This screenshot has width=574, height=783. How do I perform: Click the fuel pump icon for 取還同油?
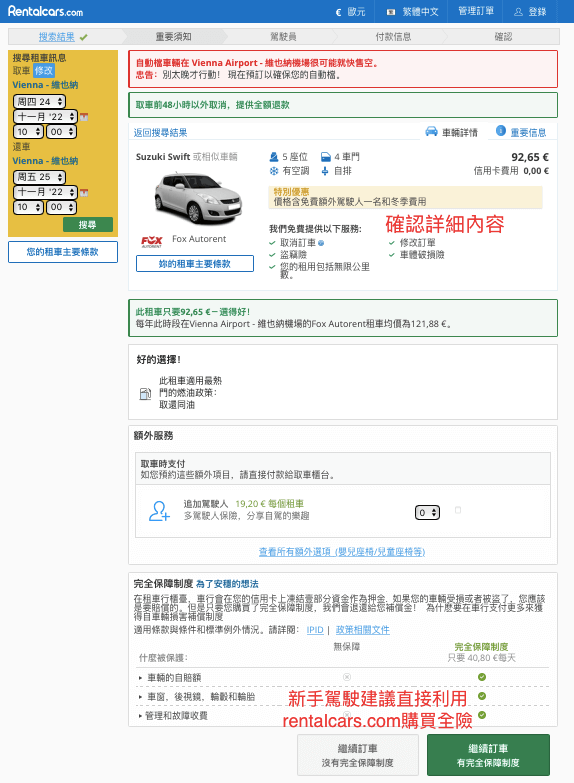point(145,393)
